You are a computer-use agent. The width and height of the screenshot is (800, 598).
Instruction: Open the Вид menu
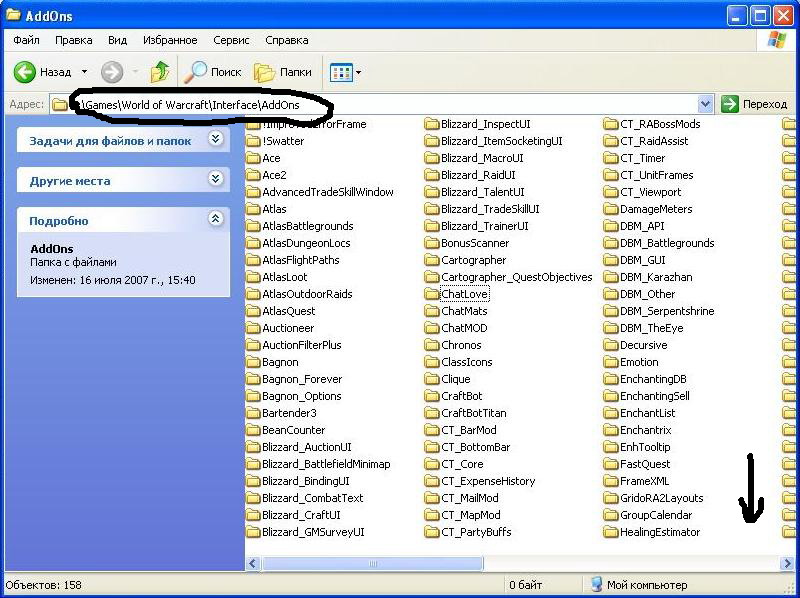point(117,40)
